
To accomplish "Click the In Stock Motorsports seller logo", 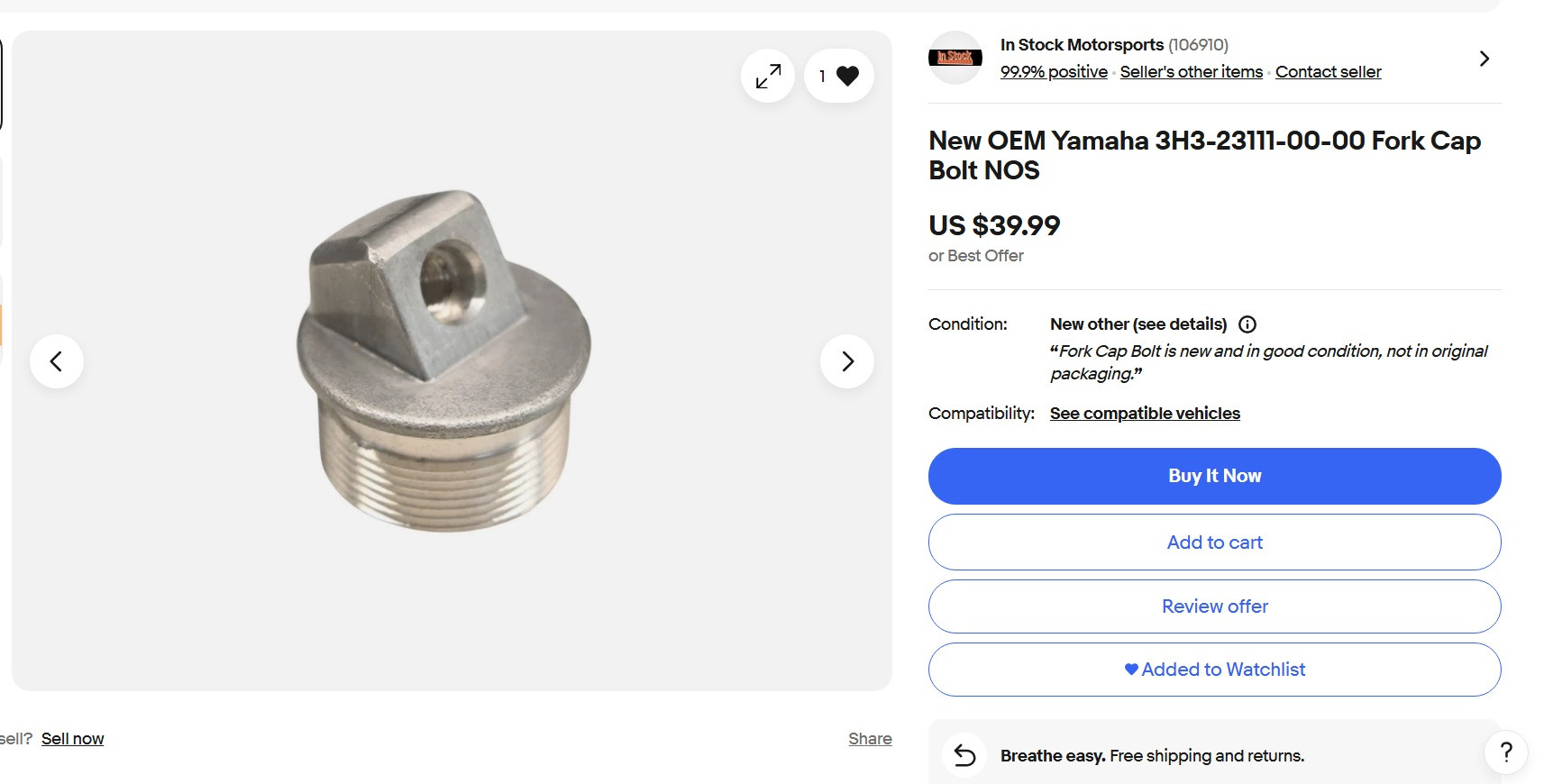I will (955, 58).
